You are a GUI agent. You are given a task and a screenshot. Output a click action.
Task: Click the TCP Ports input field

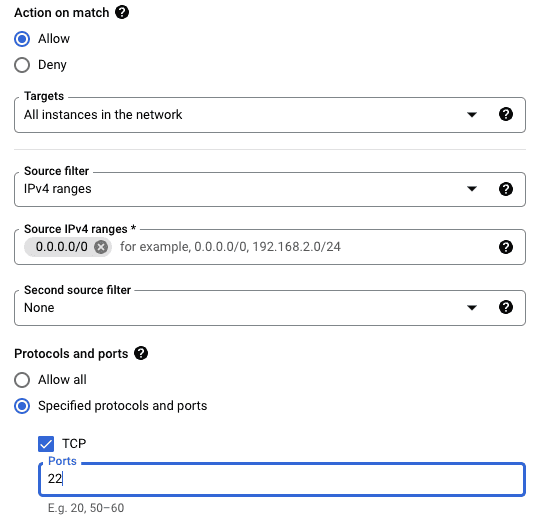coord(282,479)
